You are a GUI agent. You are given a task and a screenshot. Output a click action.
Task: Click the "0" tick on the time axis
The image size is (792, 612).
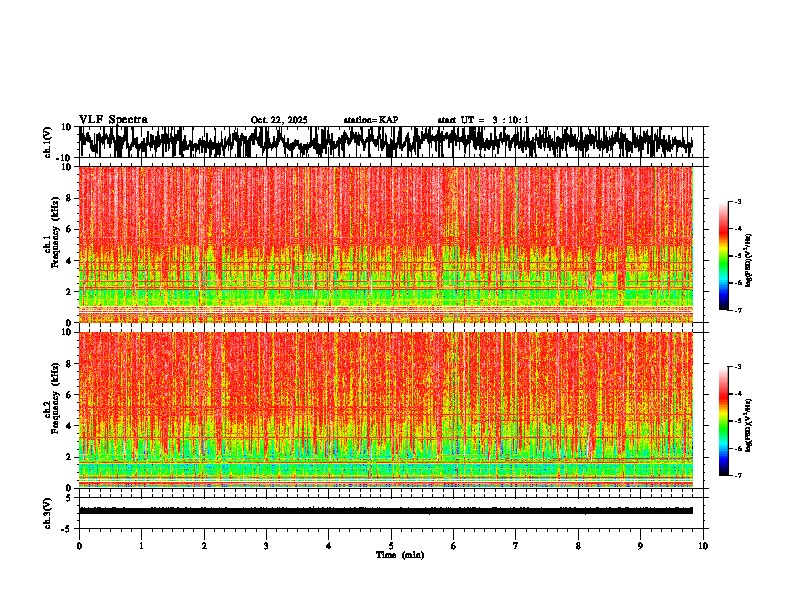click(x=79, y=546)
